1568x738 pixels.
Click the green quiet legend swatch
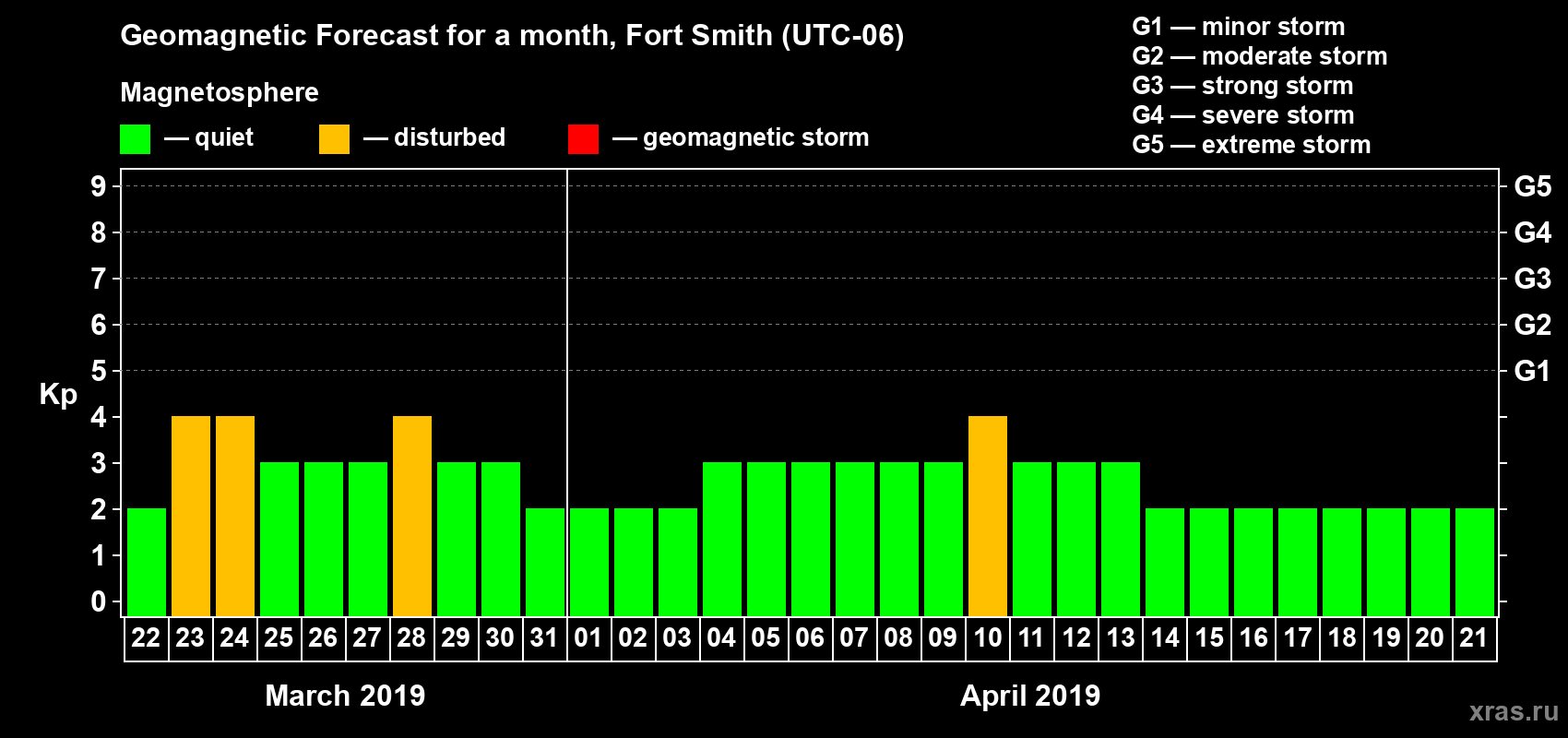coord(135,139)
